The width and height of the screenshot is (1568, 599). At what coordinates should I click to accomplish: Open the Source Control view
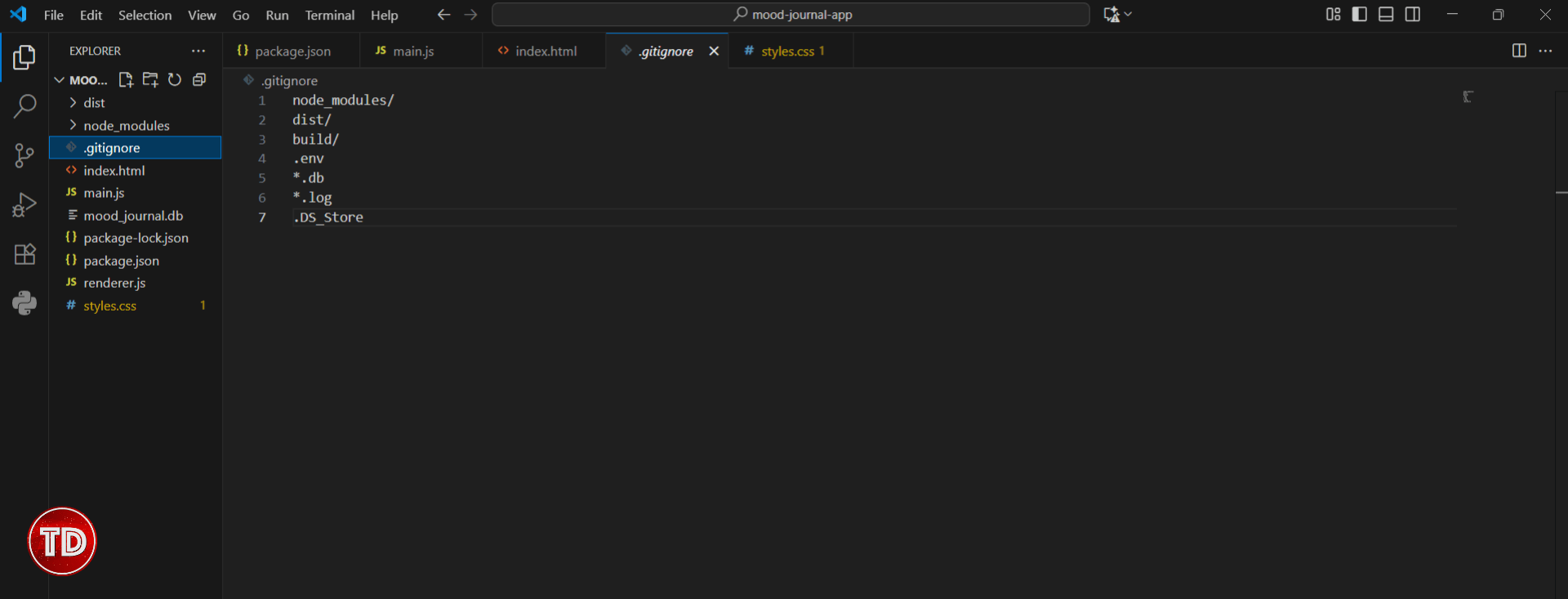(24, 155)
